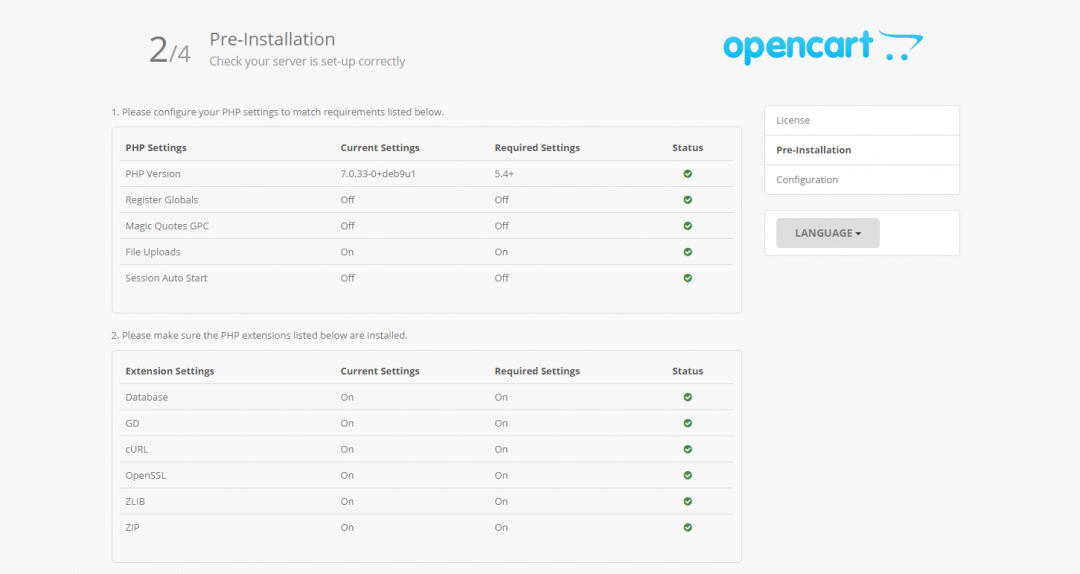1080x574 pixels.
Task: Click the PHP version value 7.0.33-0+deb9u1
Action: coord(378,174)
